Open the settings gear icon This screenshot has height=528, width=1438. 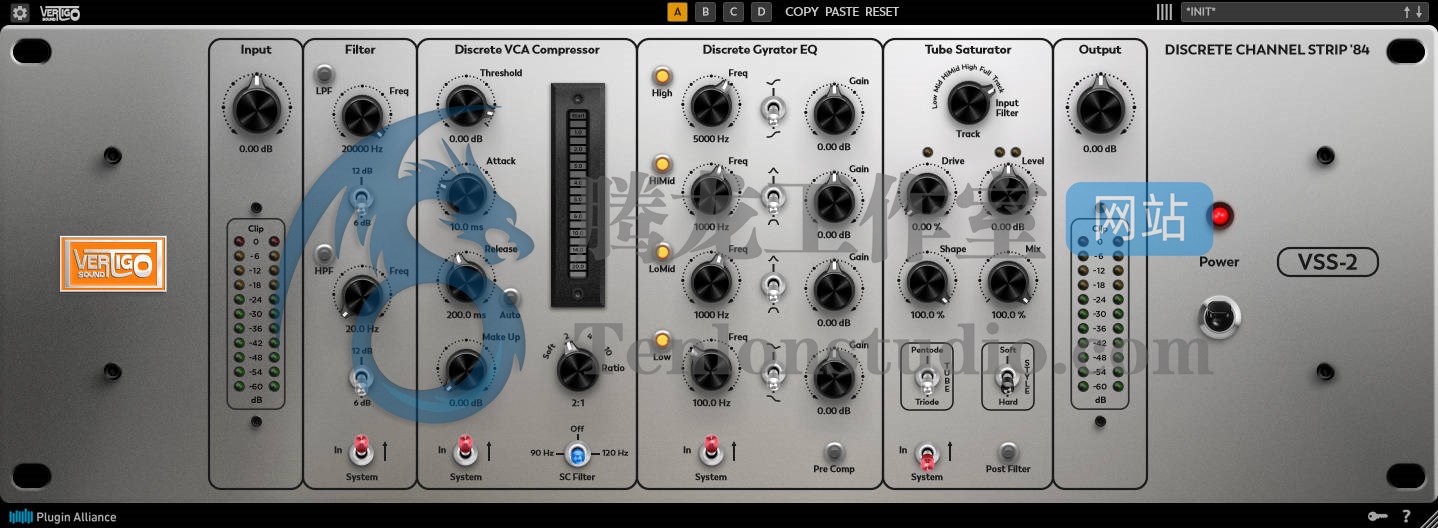pos(20,12)
